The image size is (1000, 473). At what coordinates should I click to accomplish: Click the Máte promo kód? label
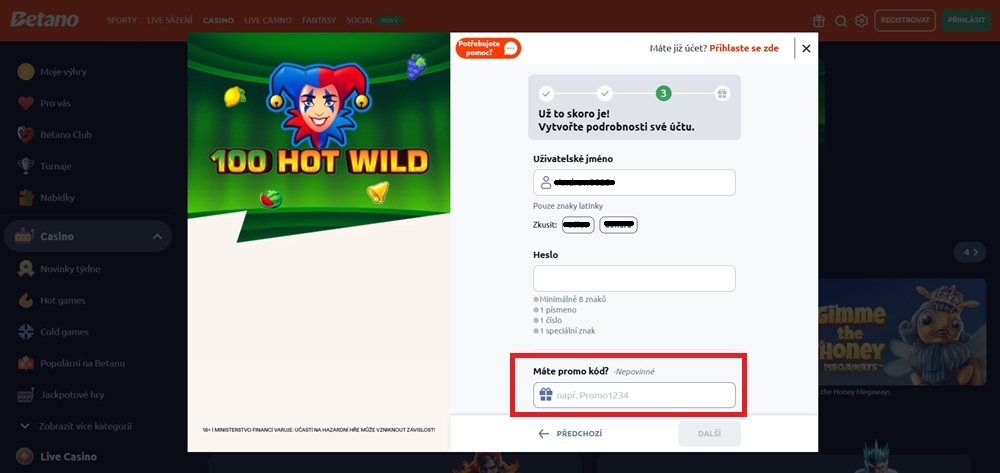(x=571, y=371)
